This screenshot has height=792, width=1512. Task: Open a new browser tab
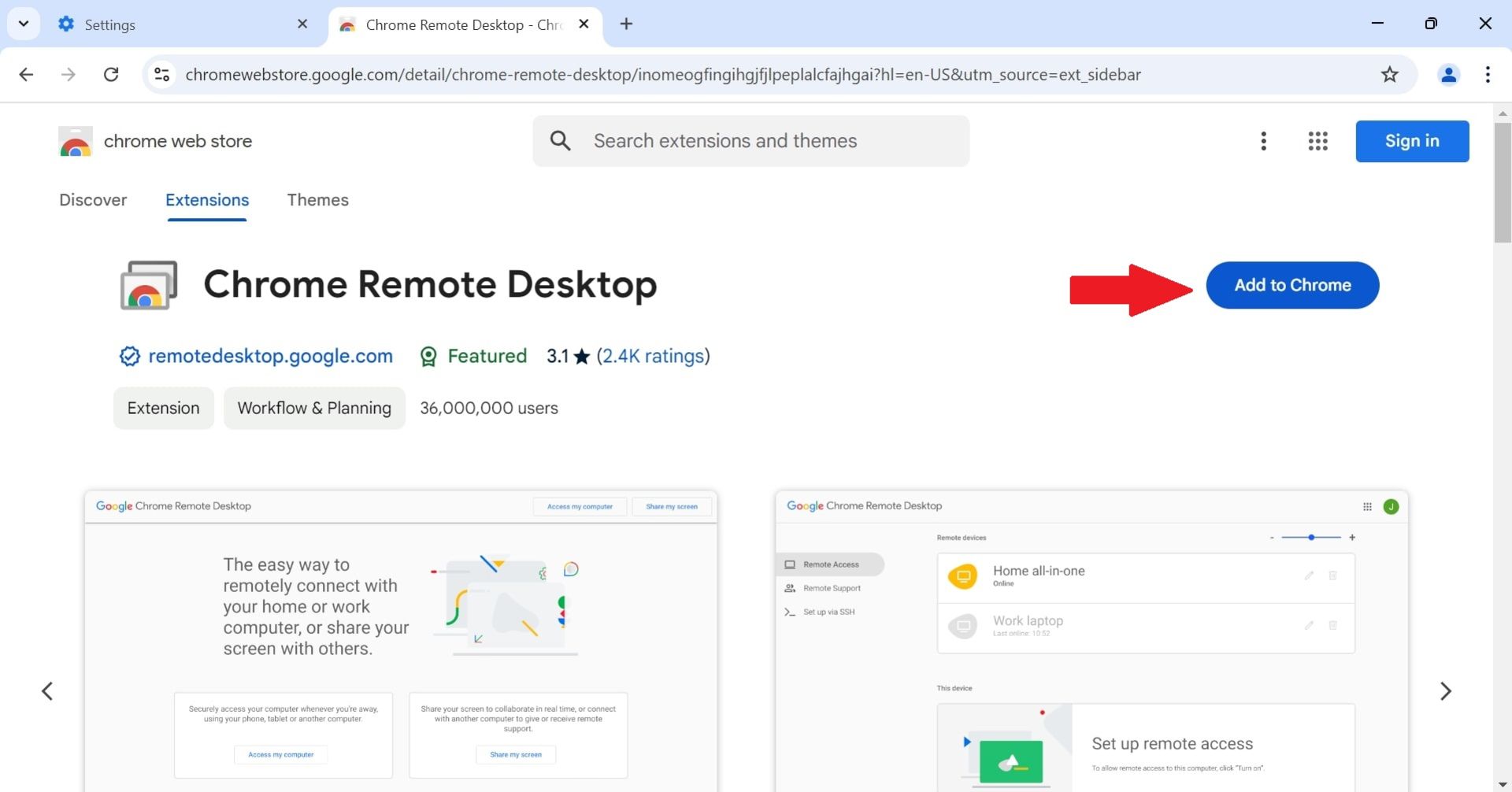pos(626,24)
